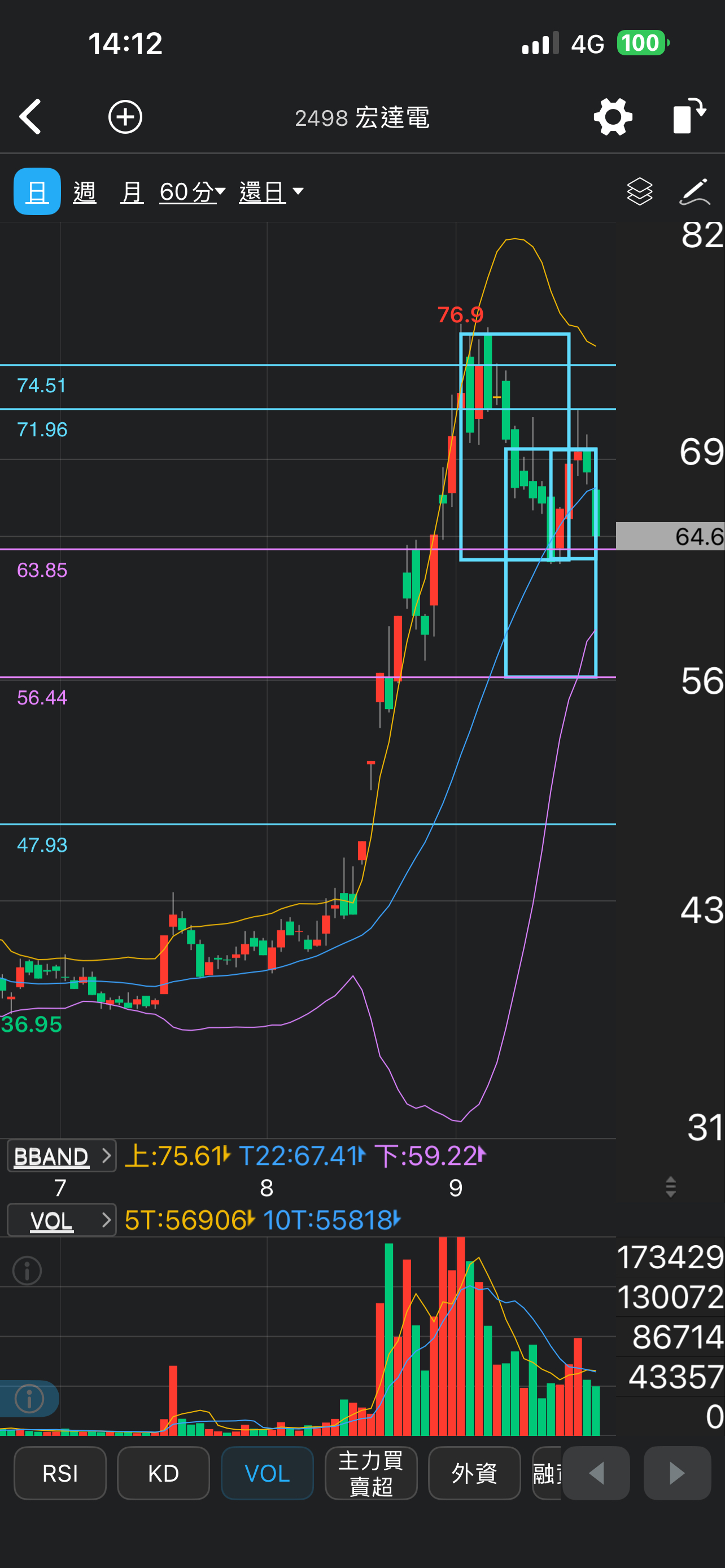Tap the 56 price axis label
The height and width of the screenshot is (1568, 725).
click(702, 681)
